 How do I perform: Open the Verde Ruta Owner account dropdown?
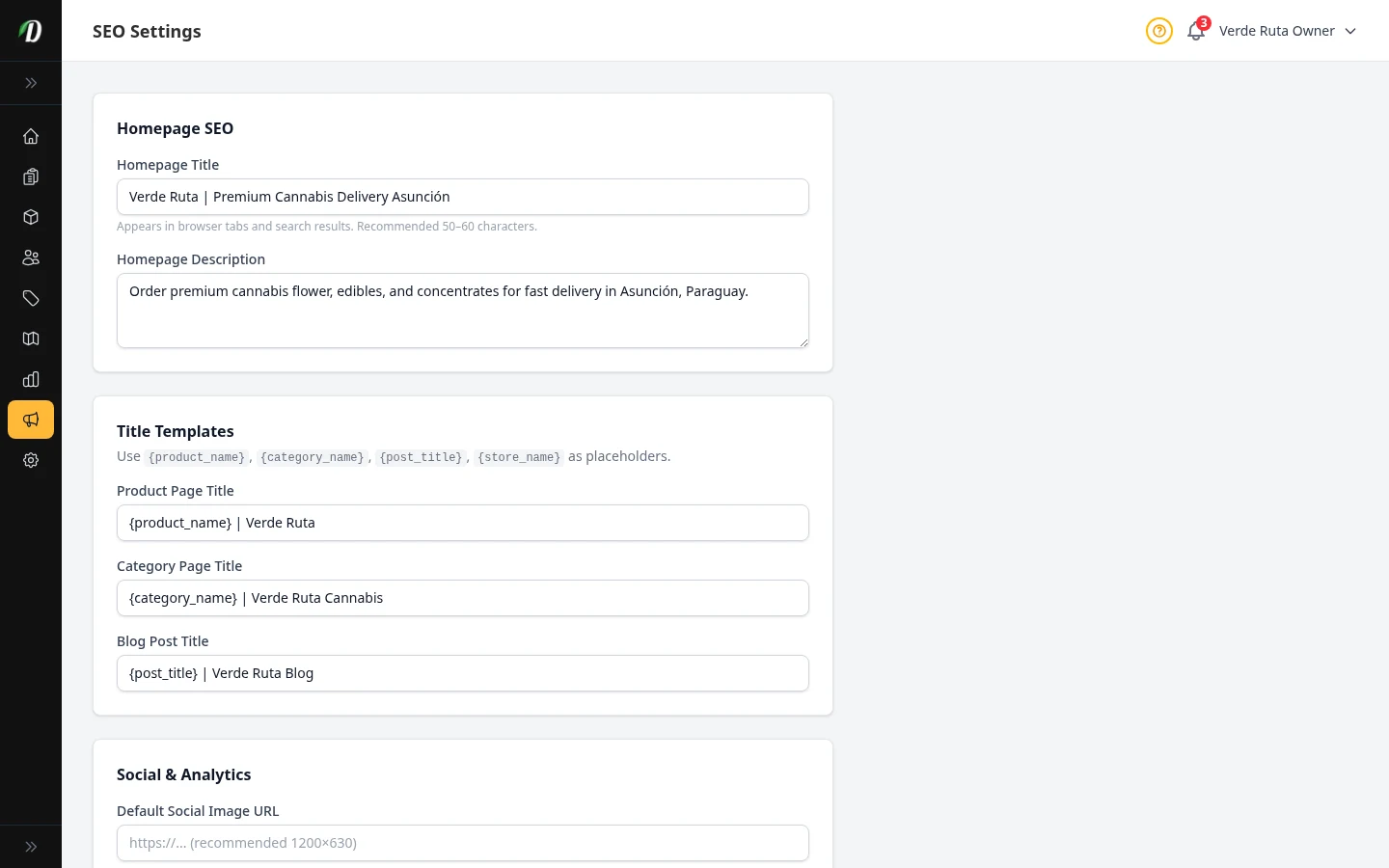1287,31
